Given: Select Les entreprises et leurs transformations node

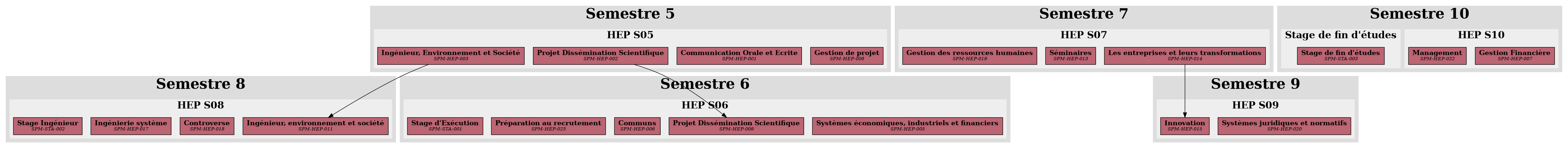Looking at the screenshot, I should tap(1184, 56).
